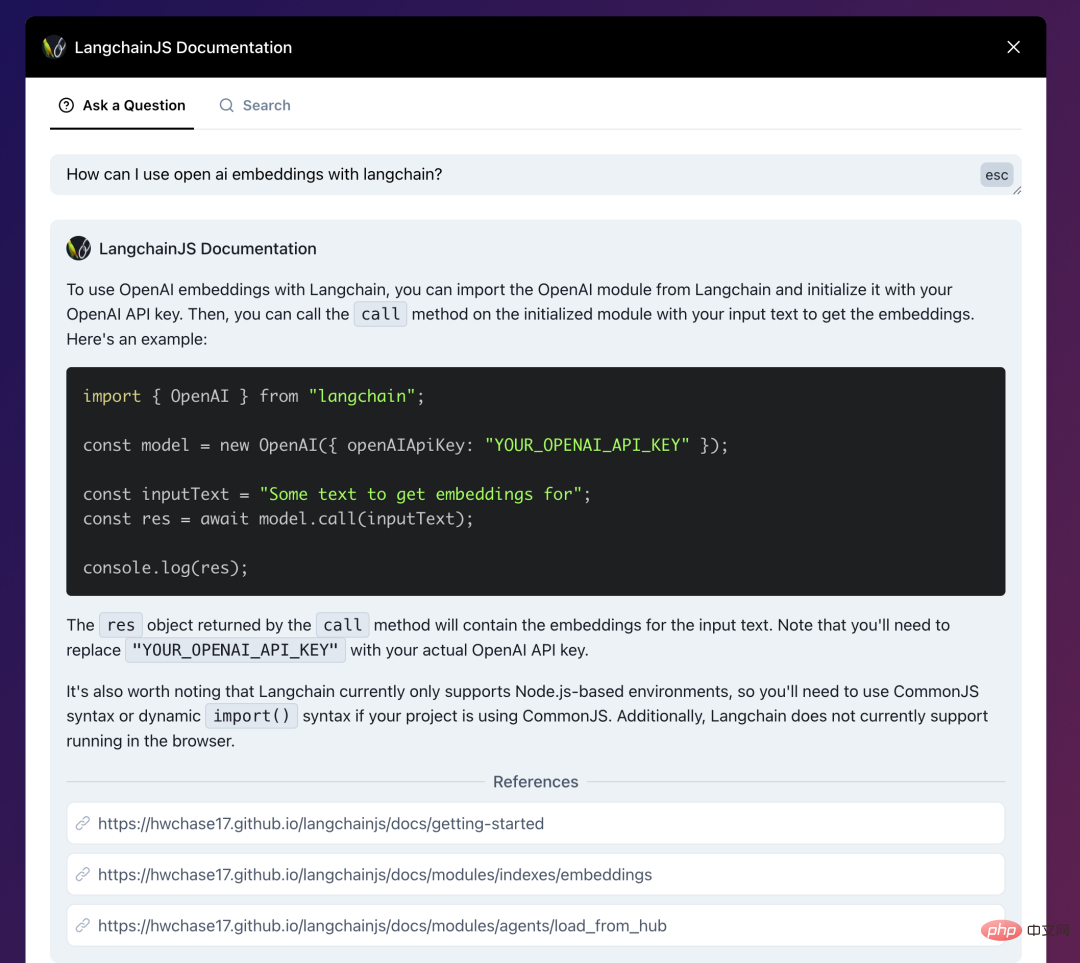Viewport: 1080px width, 963px height.
Task: Click the magnifying glass search icon
Action: pyautogui.click(x=227, y=105)
